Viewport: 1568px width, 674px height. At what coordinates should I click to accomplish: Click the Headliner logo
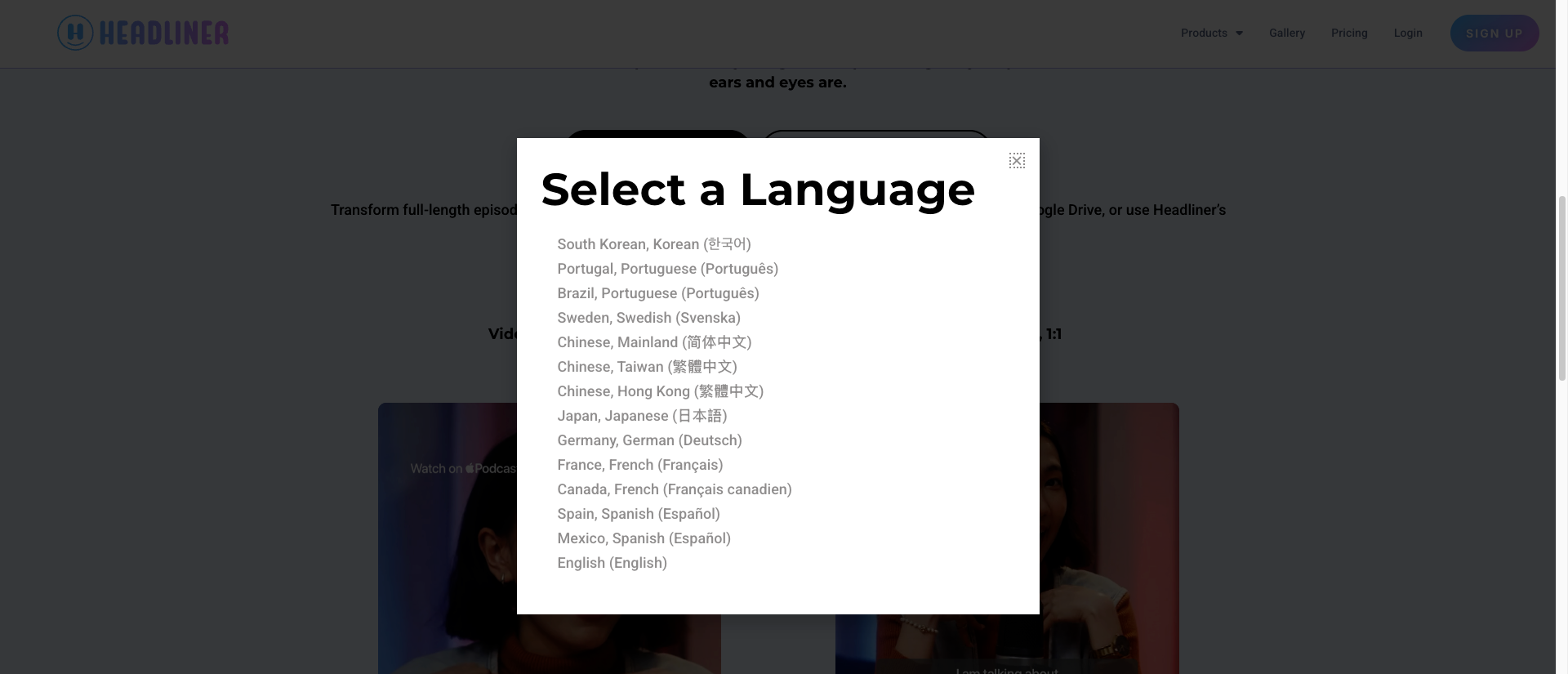point(143,33)
